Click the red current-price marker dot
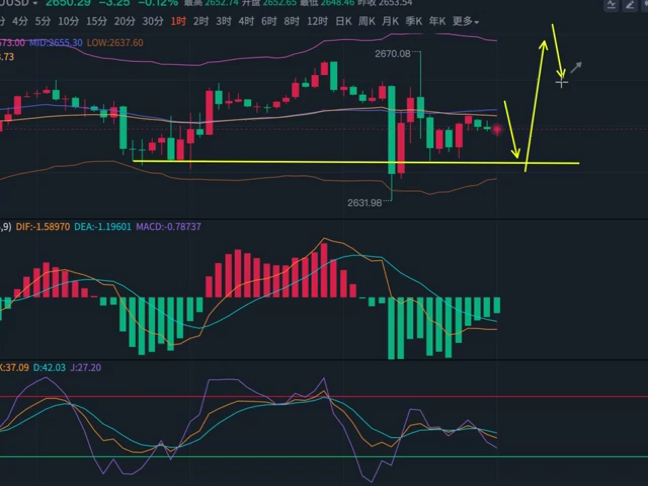Viewport: 648px width, 486px height. pos(497,130)
